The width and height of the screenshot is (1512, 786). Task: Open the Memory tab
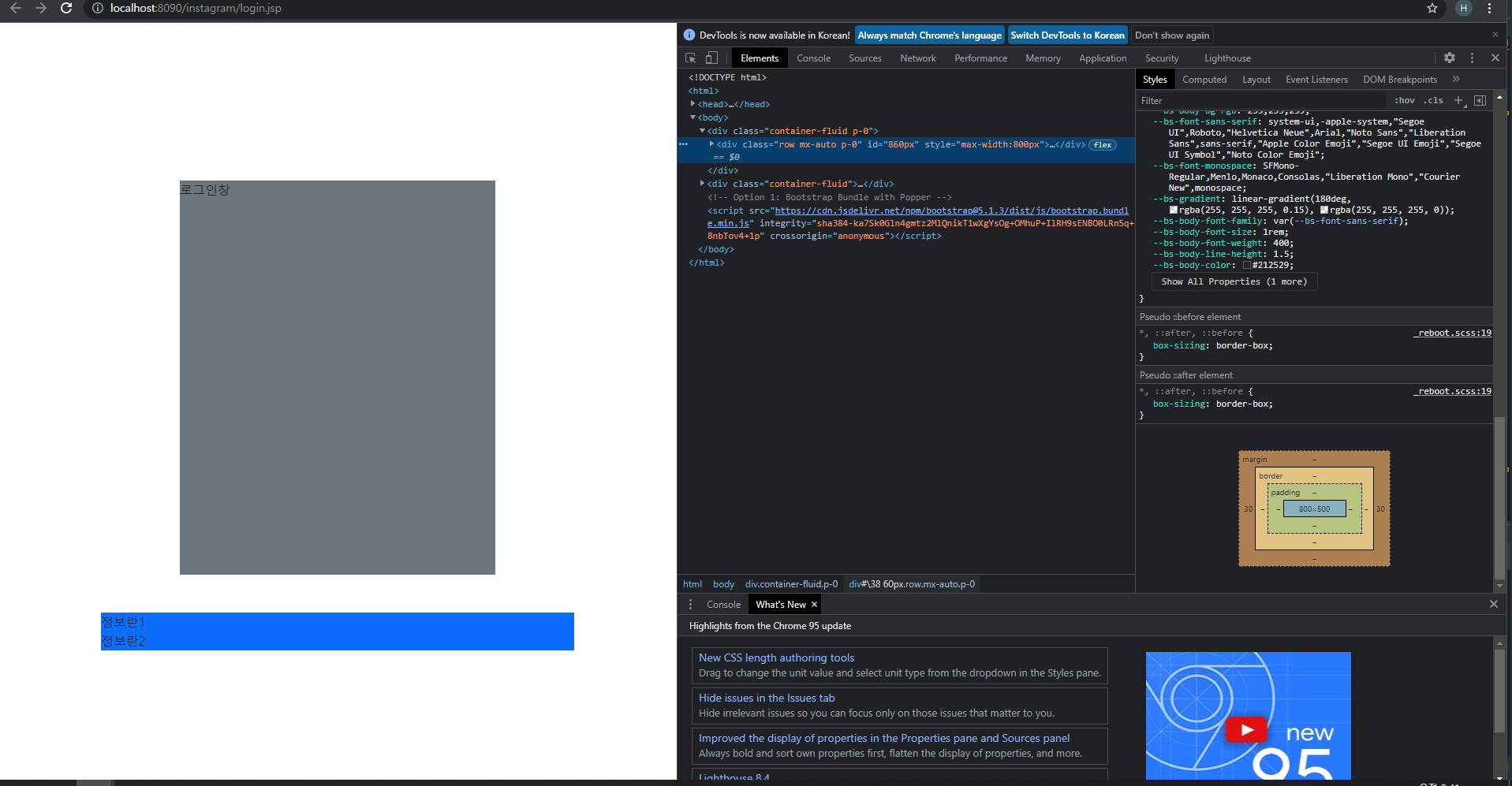[x=1043, y=58]
